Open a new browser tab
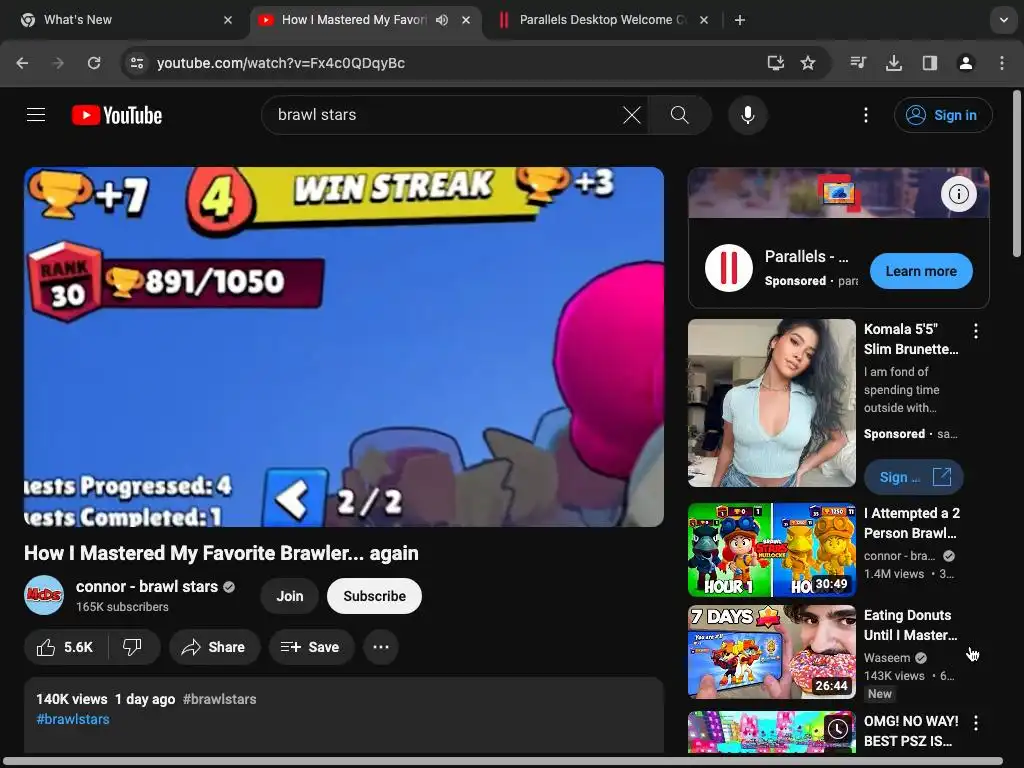Image resolution: width=1024 pixels, height=768 pixels. 740,20
